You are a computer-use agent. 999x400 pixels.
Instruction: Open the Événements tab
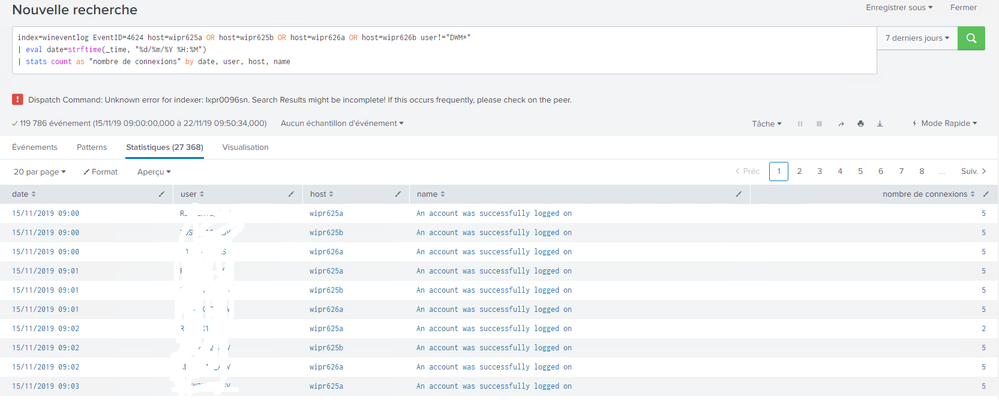[x=34, y=147]
